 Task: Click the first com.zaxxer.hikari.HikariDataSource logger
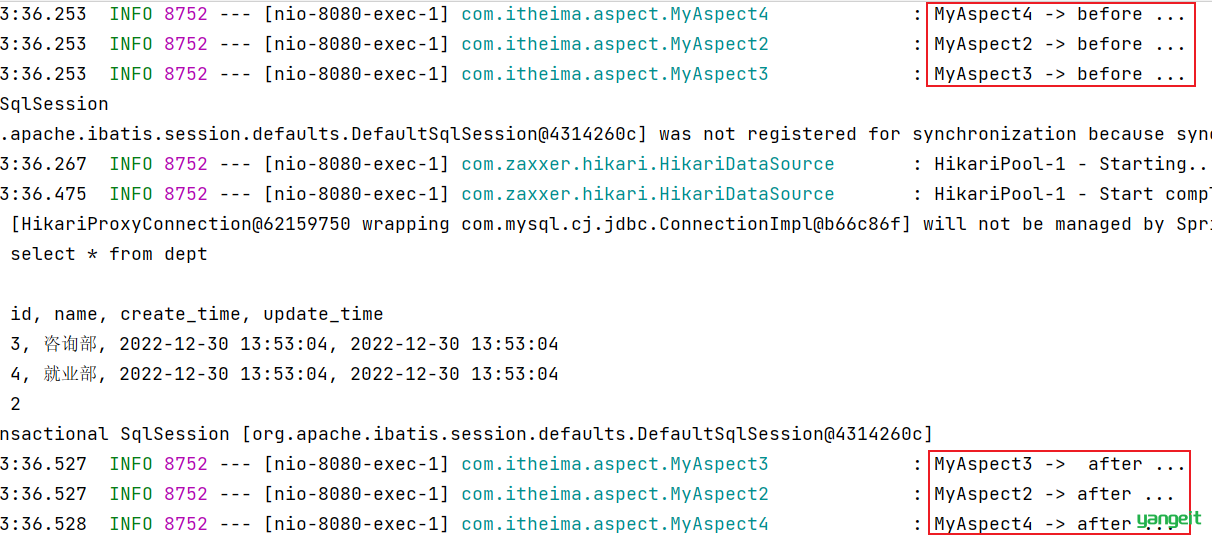point(648,164)
